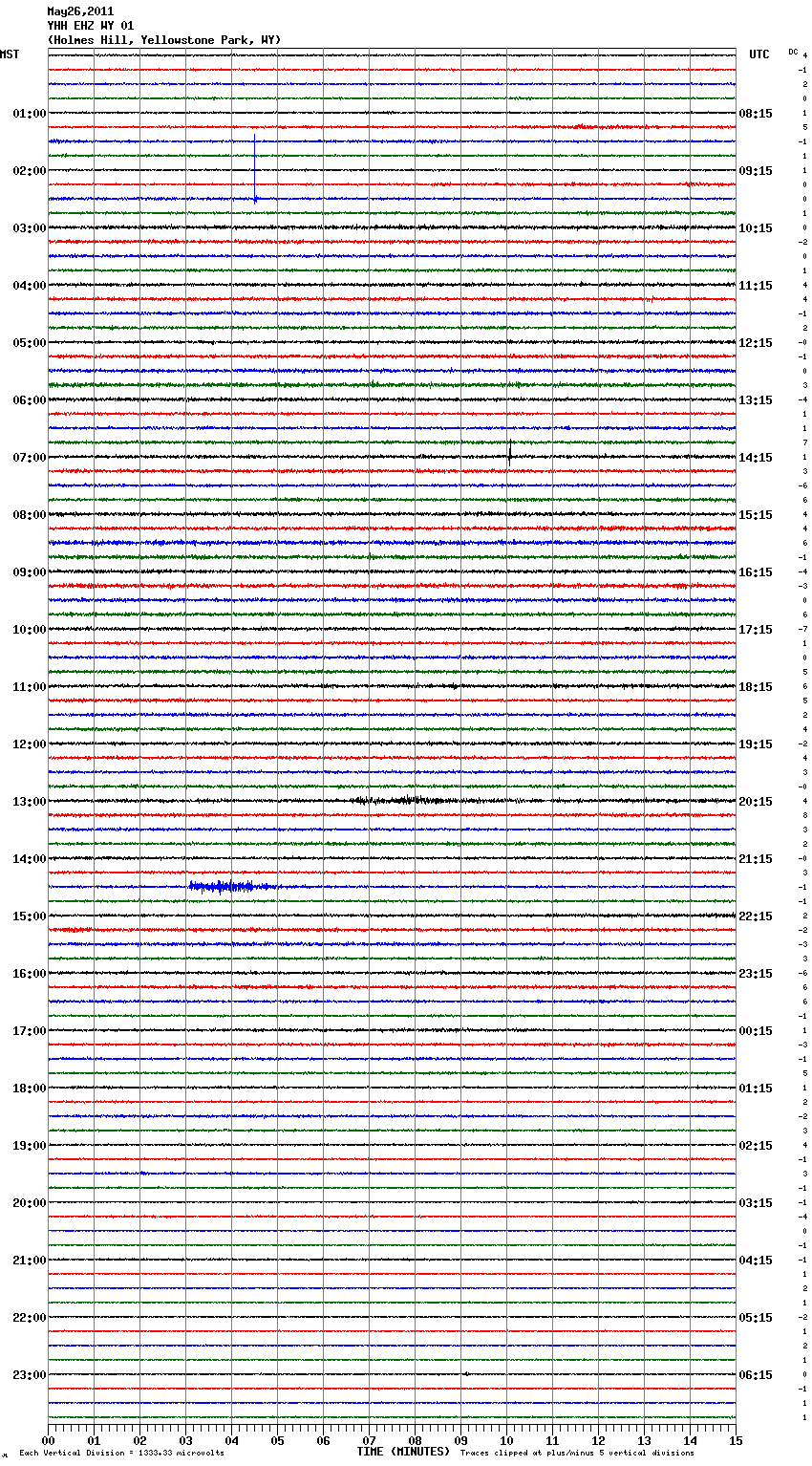The height and width of the screenshot is (1466, 812).
Task: Select the 17:00 MST time label
Action: (30, 1031)
